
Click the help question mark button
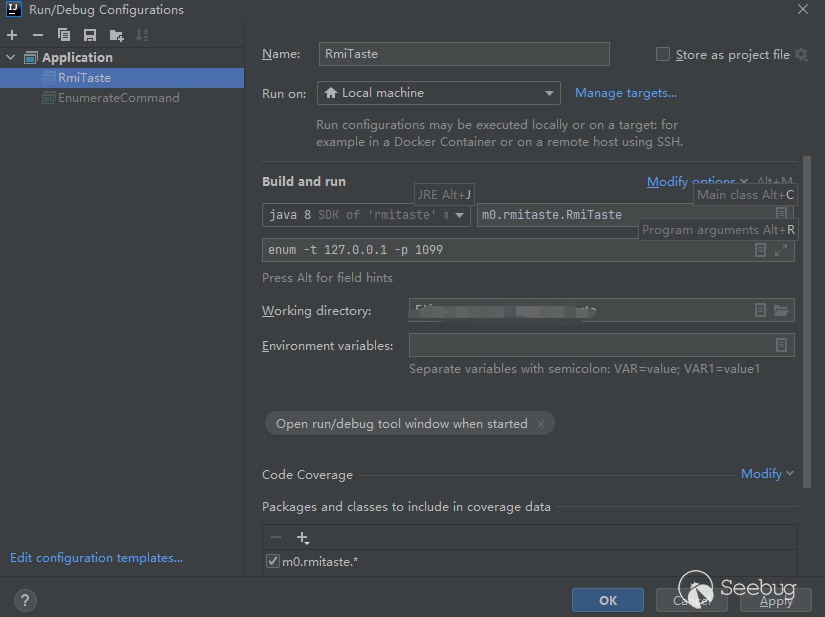tap(26, 600)
